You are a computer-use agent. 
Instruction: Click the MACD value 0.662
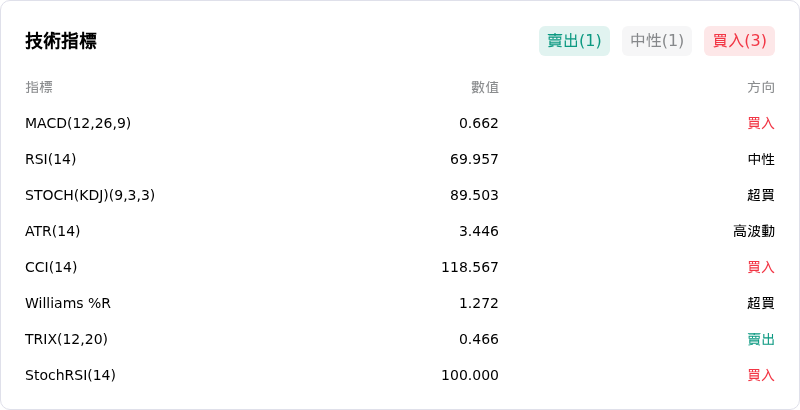click(479, 123)
